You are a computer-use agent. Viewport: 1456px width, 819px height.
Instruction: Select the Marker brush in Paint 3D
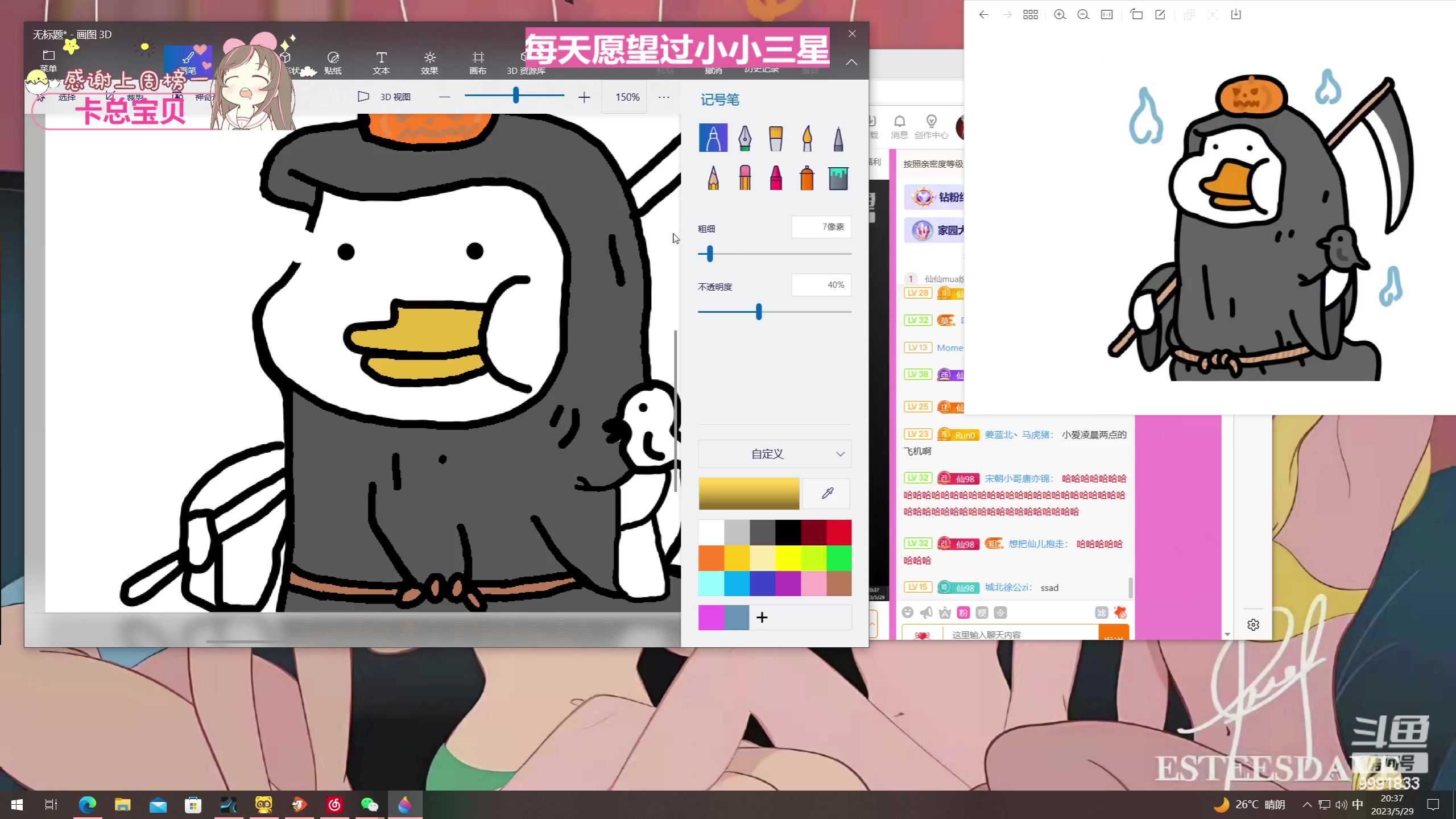[713, 138]
